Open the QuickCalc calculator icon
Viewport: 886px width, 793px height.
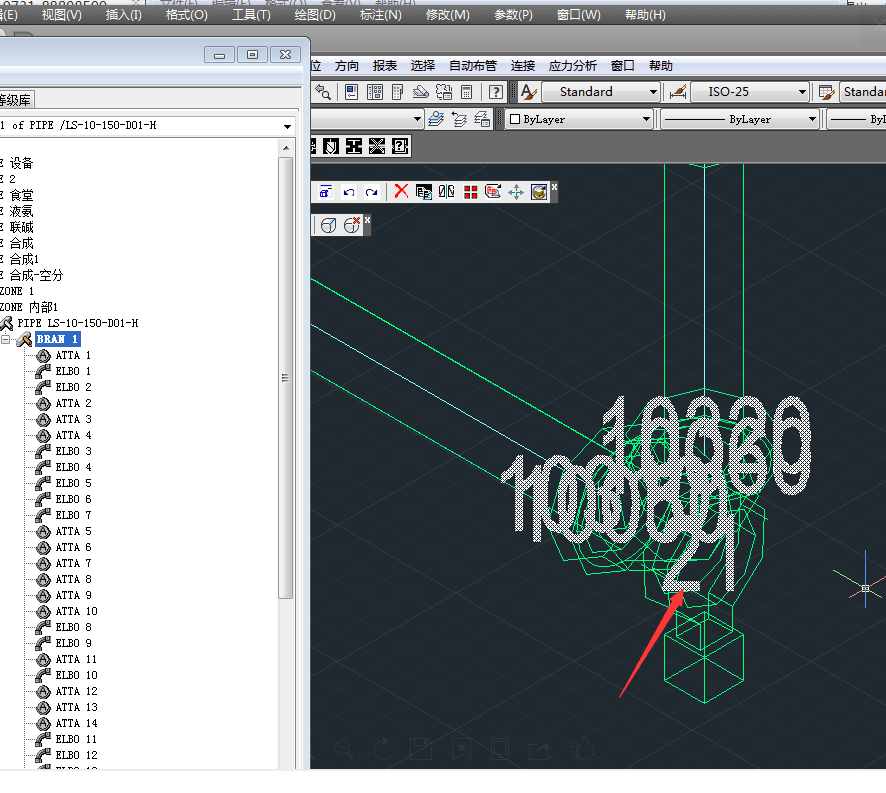click(467, 92)
